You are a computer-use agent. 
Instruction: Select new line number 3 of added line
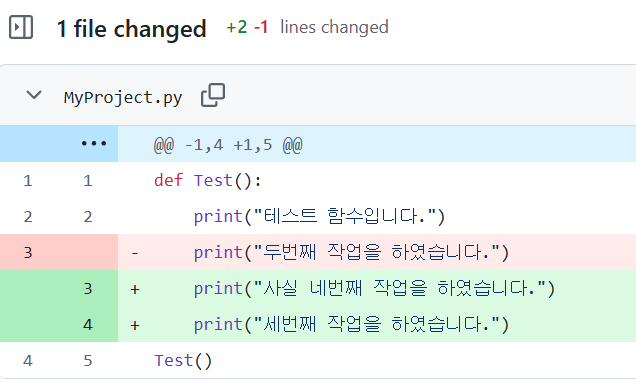(88, 288)
